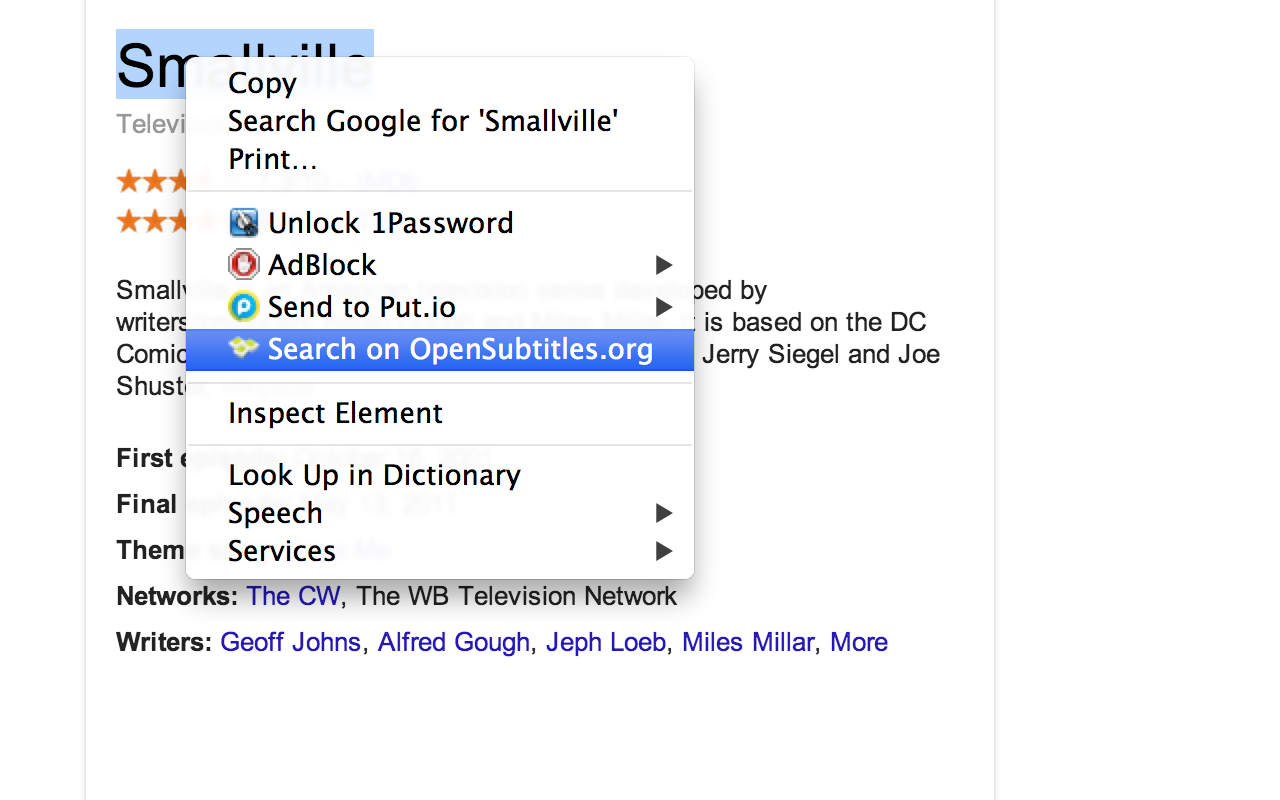Expand the Services submenu arrow
Image resolution: width=1280 pixels, height=800 pixels.
pos(663,551)
